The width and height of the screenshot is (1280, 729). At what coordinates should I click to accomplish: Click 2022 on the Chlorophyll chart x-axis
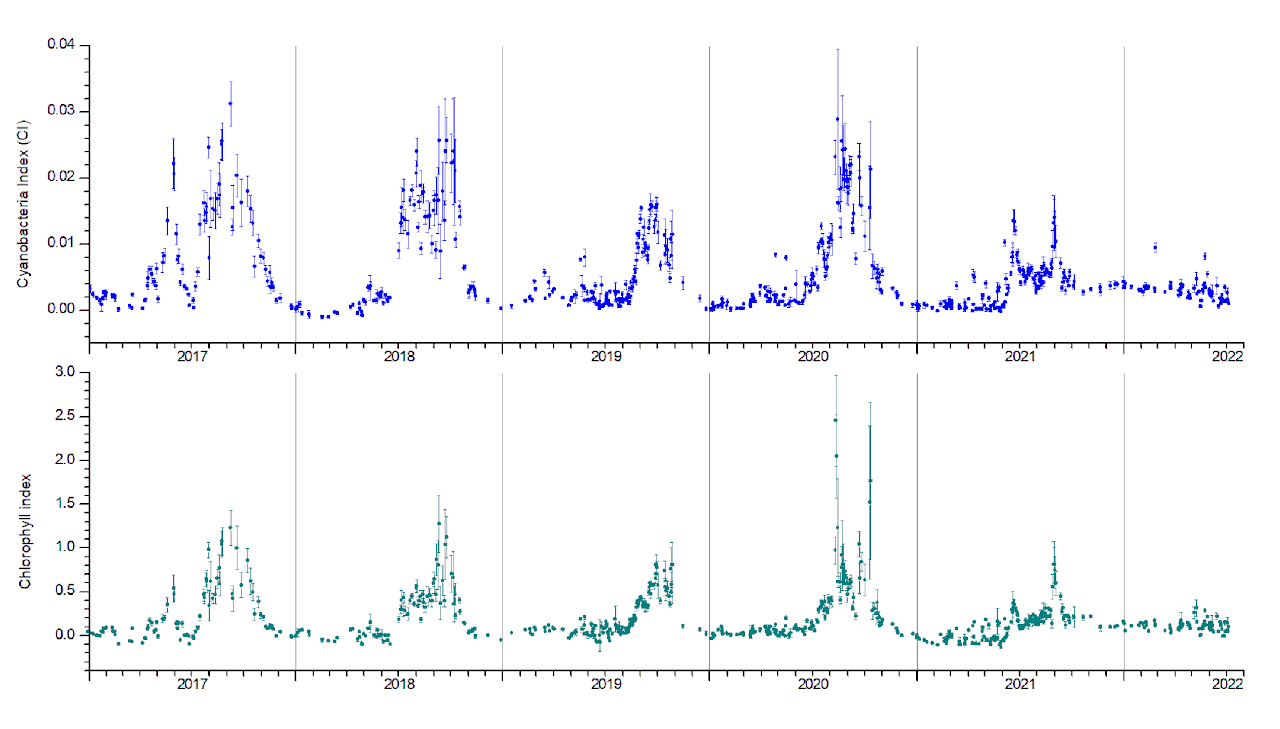pos(1227,685)
